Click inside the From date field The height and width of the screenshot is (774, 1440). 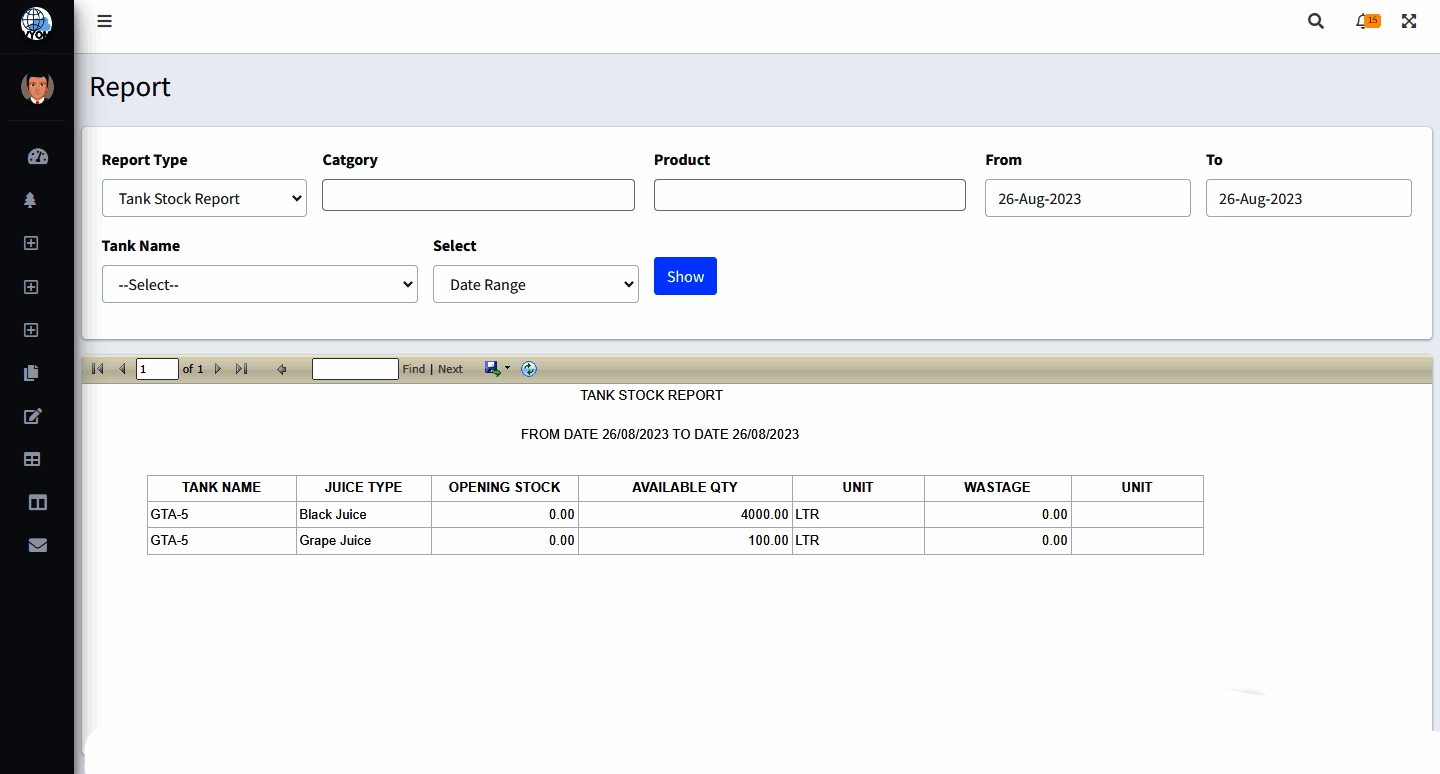point(1087,198)
